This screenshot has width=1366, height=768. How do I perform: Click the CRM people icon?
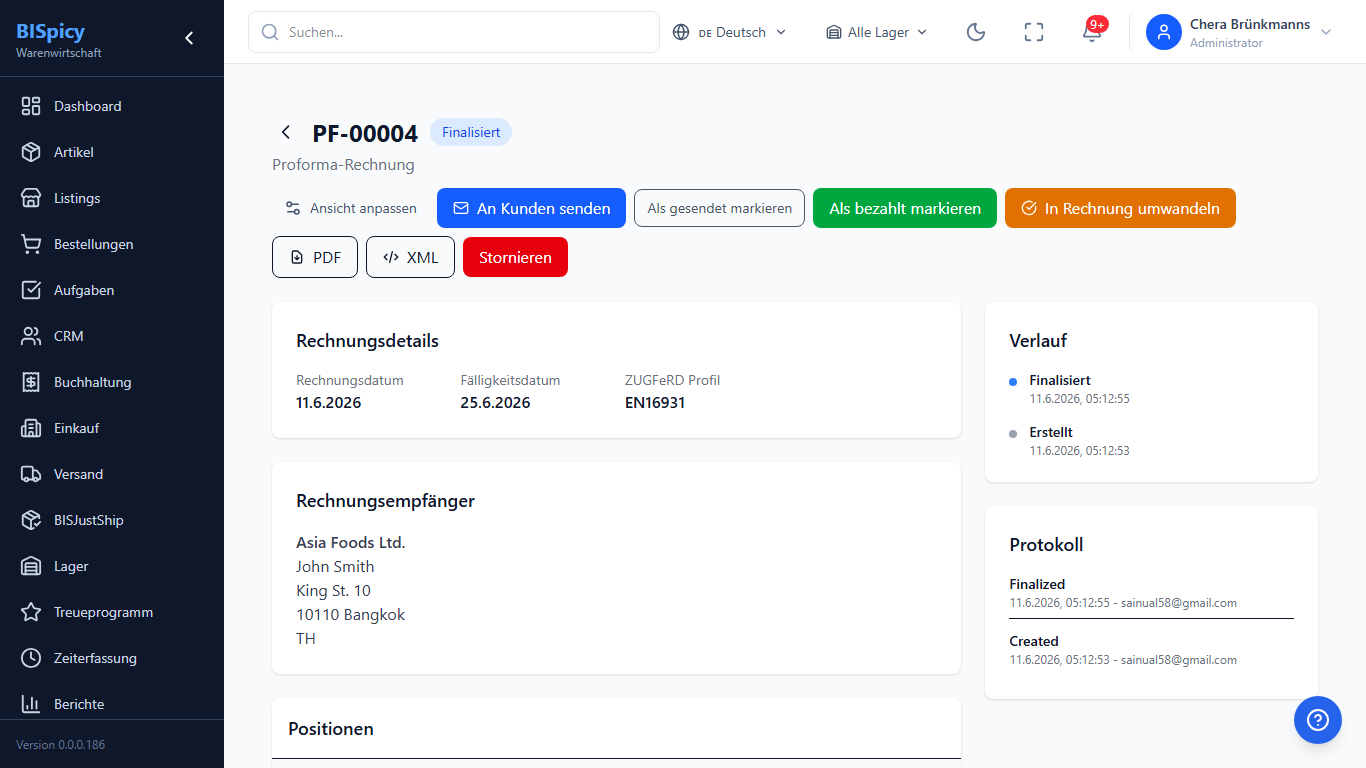[31, 336]
